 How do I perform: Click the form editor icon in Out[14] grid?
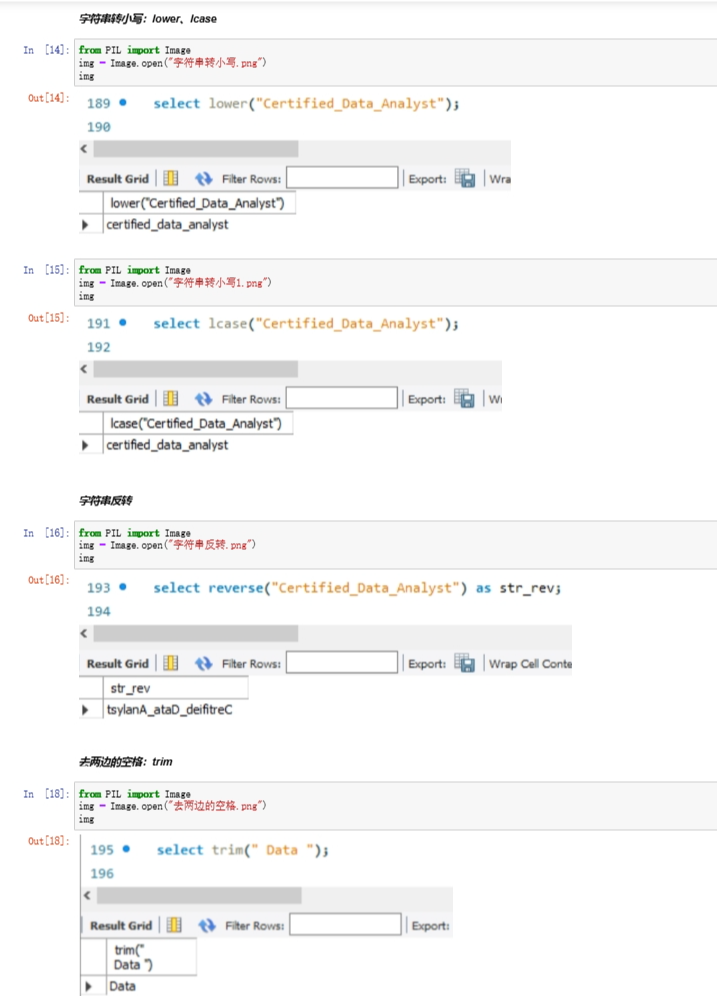(171, 178)
